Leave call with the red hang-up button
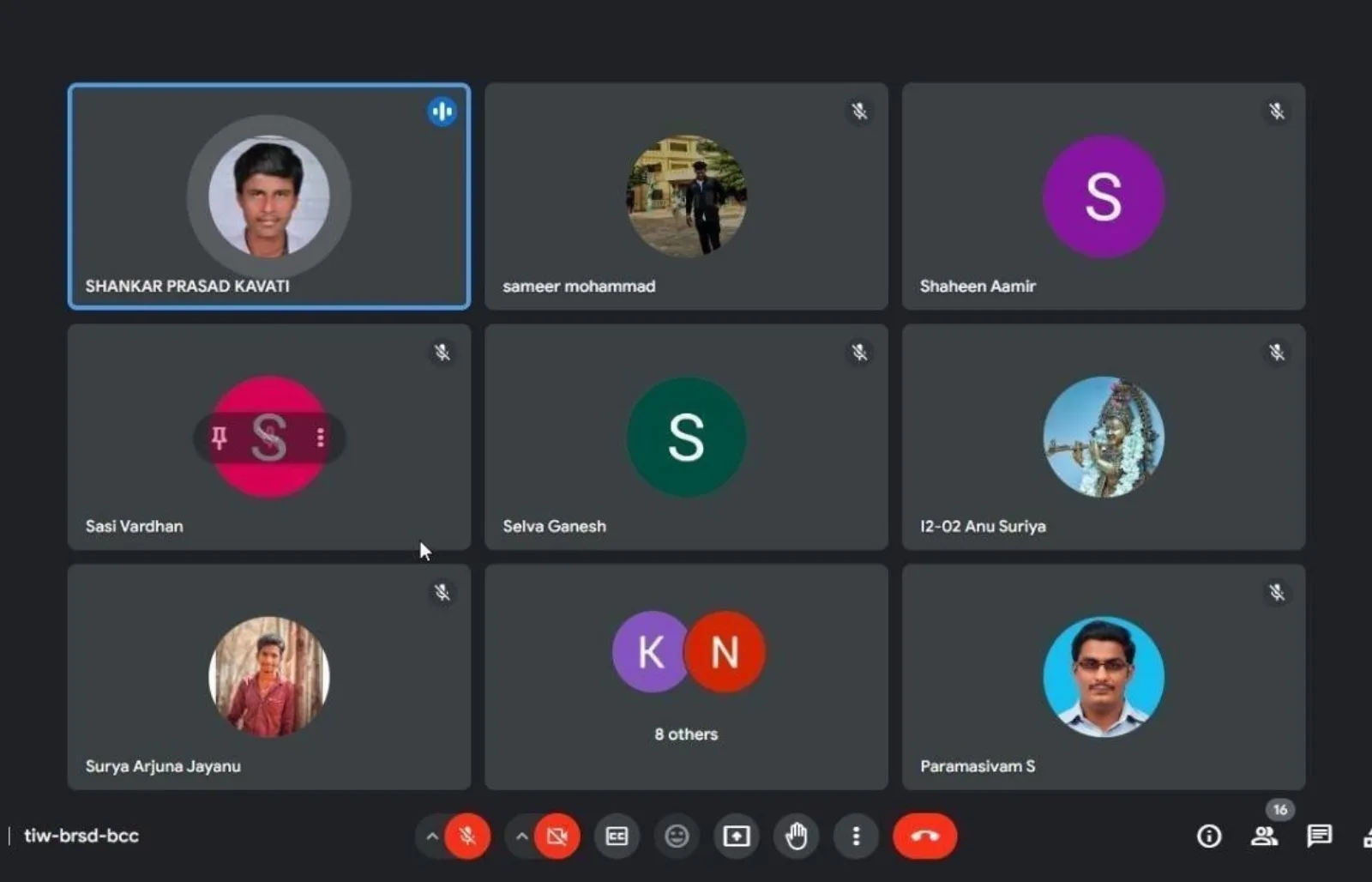This screenshot has width=1372, height=882. pos(924,836)
